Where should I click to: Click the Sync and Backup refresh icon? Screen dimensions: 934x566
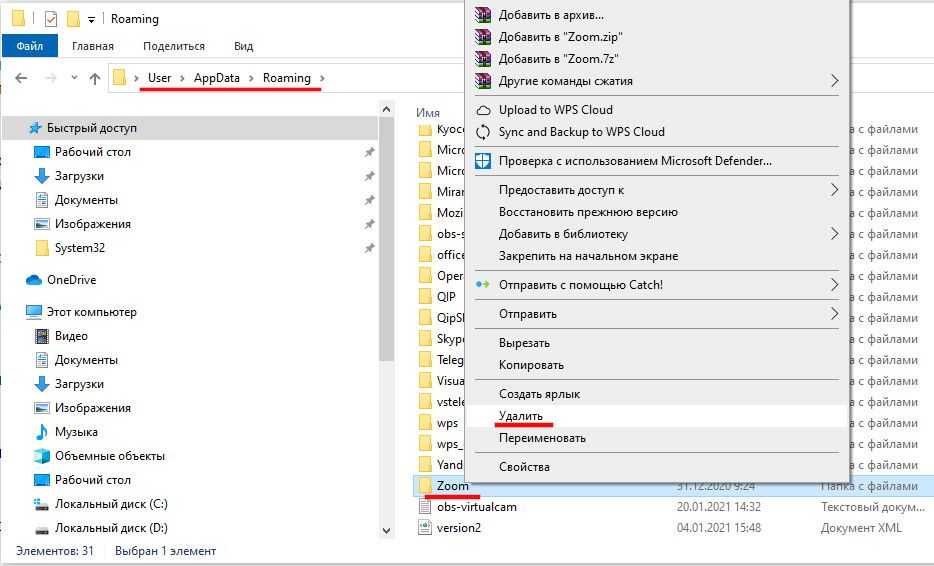pyautogui.click(x=483, y=132)
